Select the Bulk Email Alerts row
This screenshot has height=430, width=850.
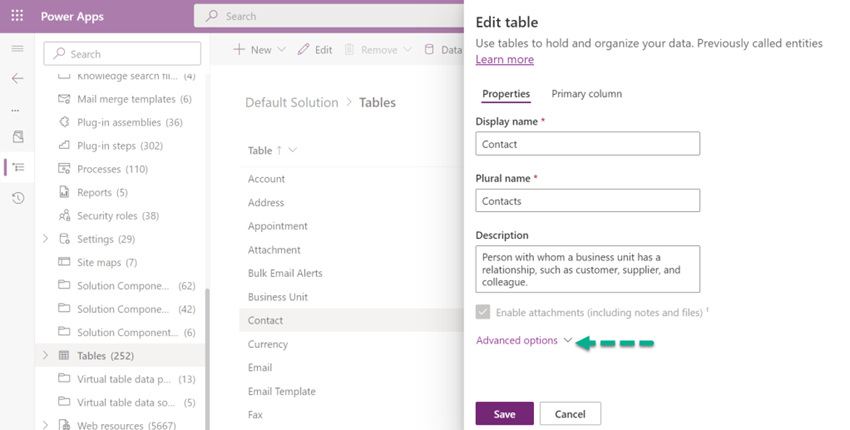click(351, 273)
